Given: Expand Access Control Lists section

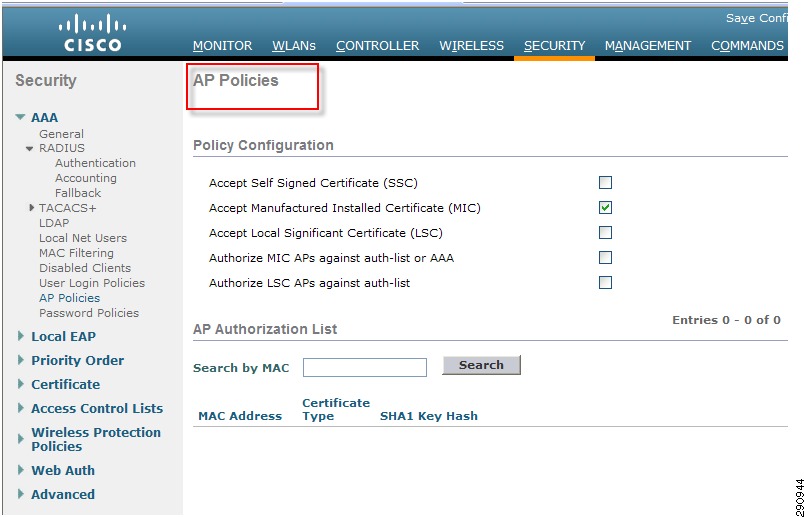Looking at the screenshot, I should point(21,408).
